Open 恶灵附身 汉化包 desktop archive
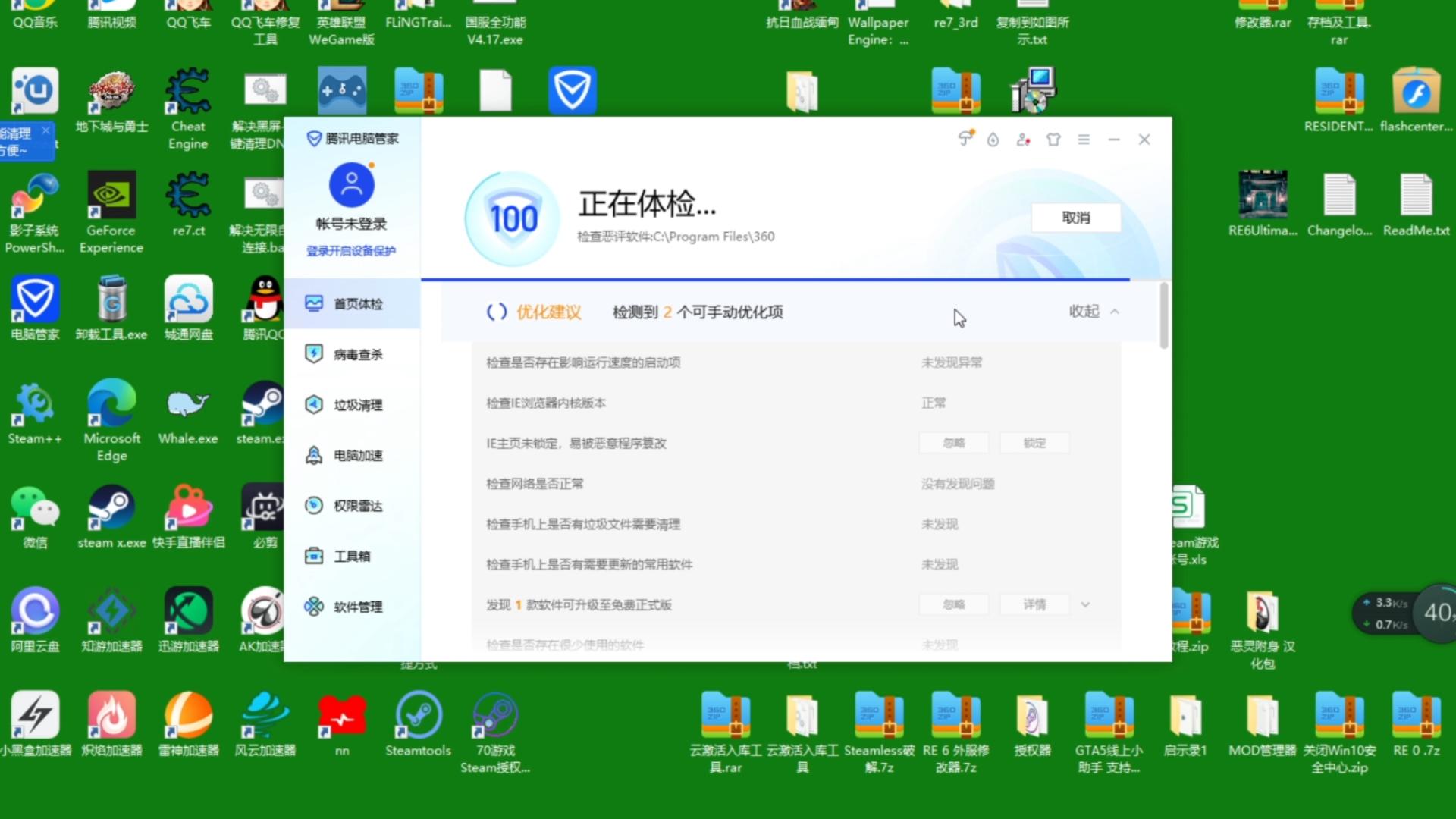Image resolution: width=1456 pixels, height=819 pixels. (1263, 630)
